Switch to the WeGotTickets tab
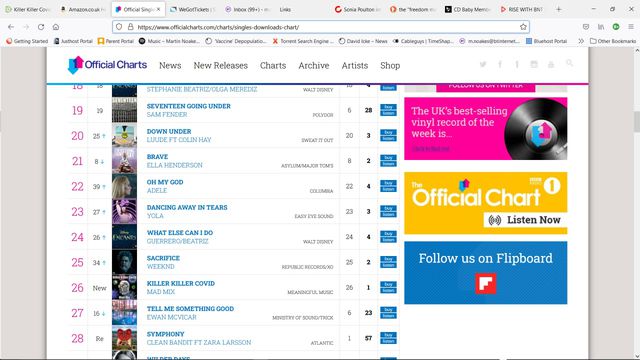Viewport: 640px width, 360px height. (x=193, y=9)
